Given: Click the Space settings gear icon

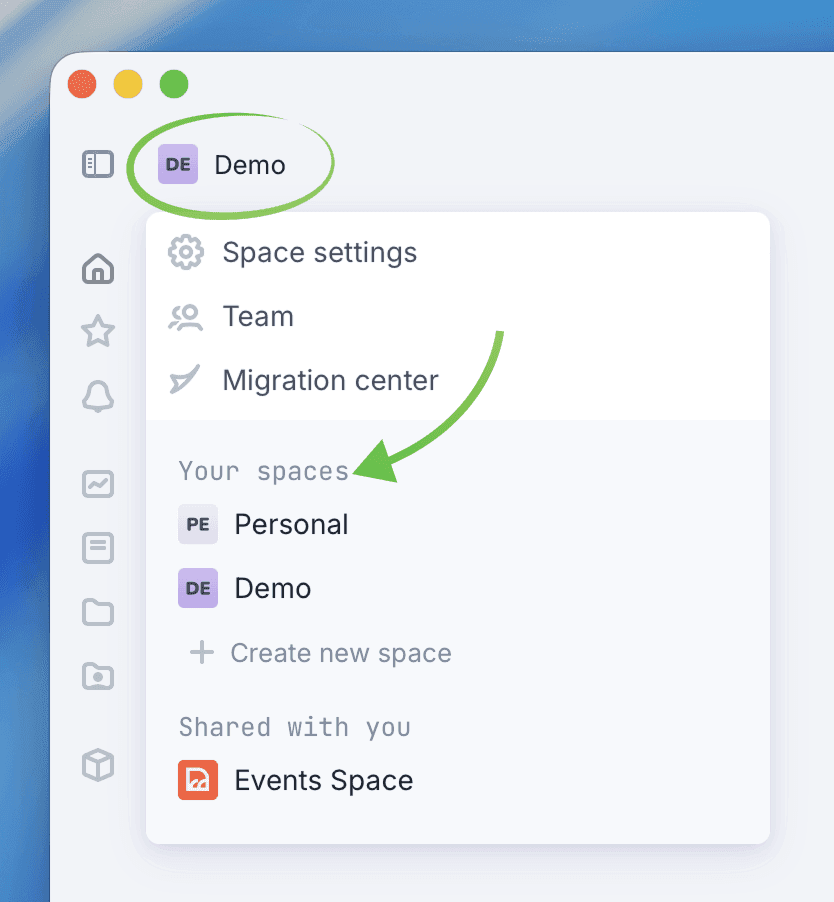Looking at the screenshot, I should click(185, 252).
